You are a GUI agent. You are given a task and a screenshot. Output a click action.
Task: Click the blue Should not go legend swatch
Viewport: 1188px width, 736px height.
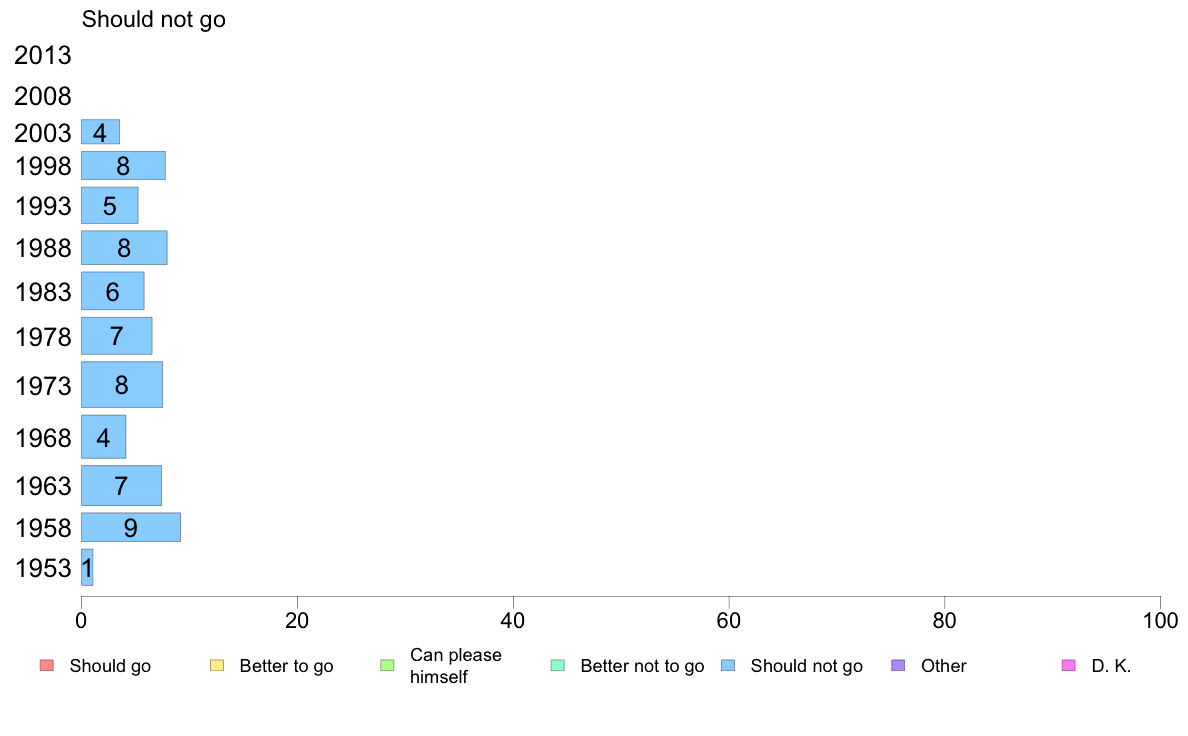point(728,666)
